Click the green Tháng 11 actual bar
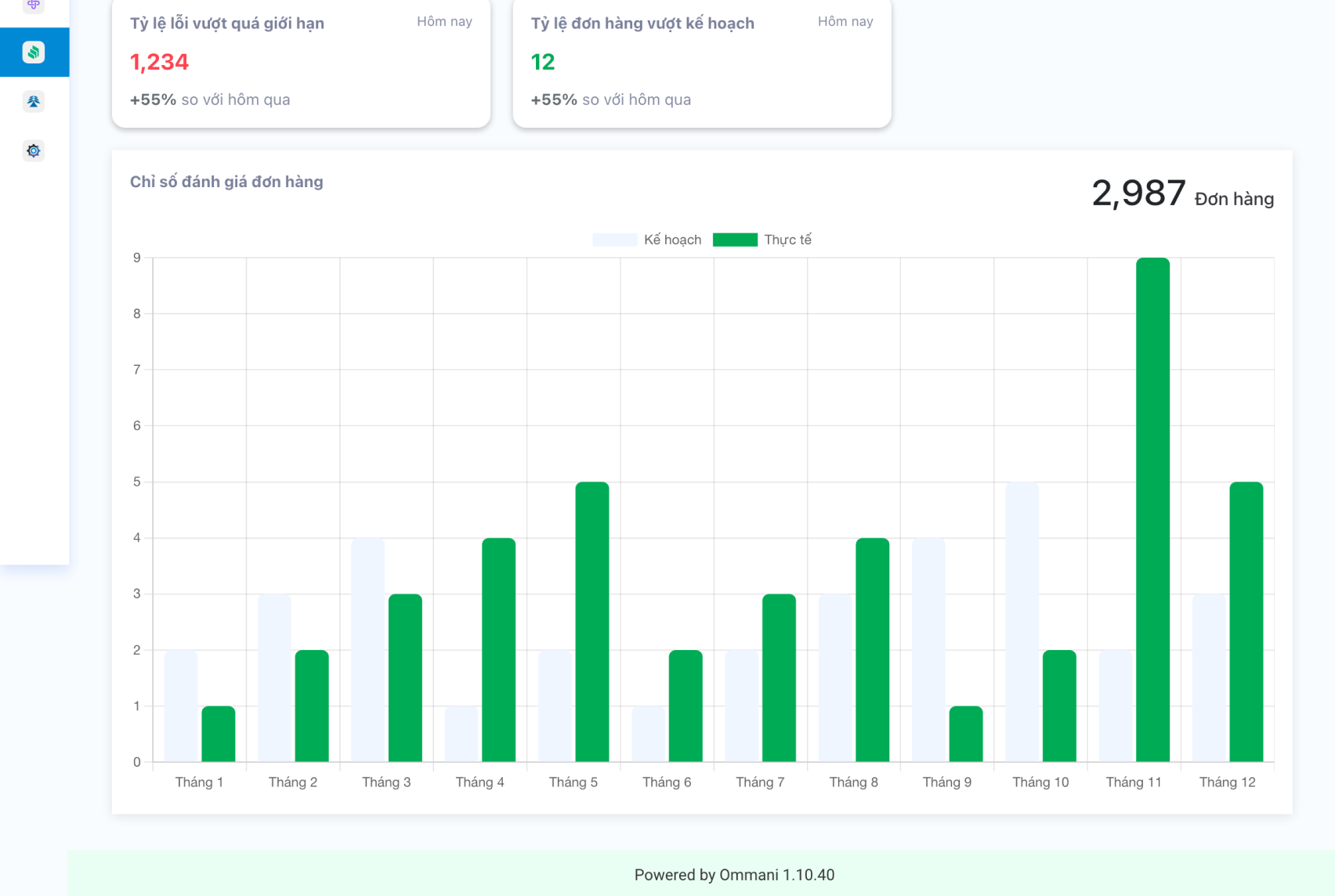This screenshot has height=896, width=1335. [x=1152, y=509]
